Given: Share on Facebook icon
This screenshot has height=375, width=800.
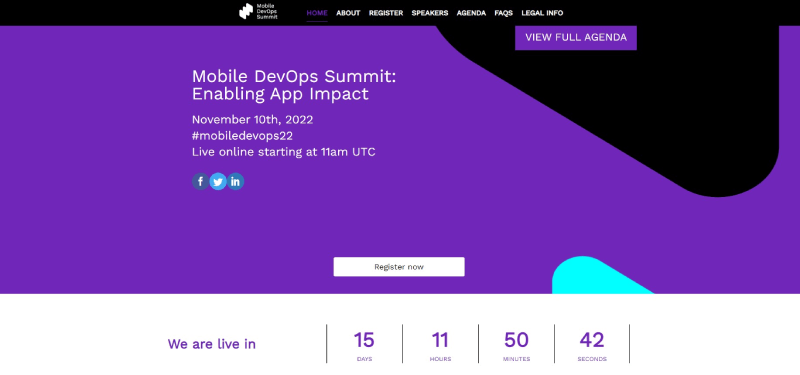Looking at the screenshot, I should pos(200,181).
